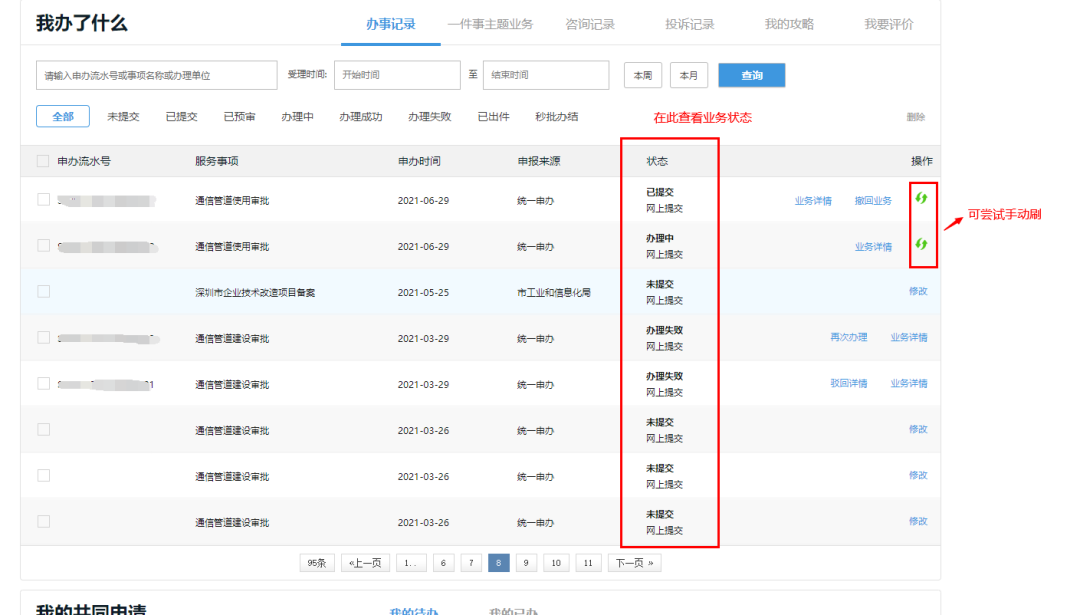
Task: Click the 深圳市企业技术改造项目备案 service name
Action: pos(255,293)
